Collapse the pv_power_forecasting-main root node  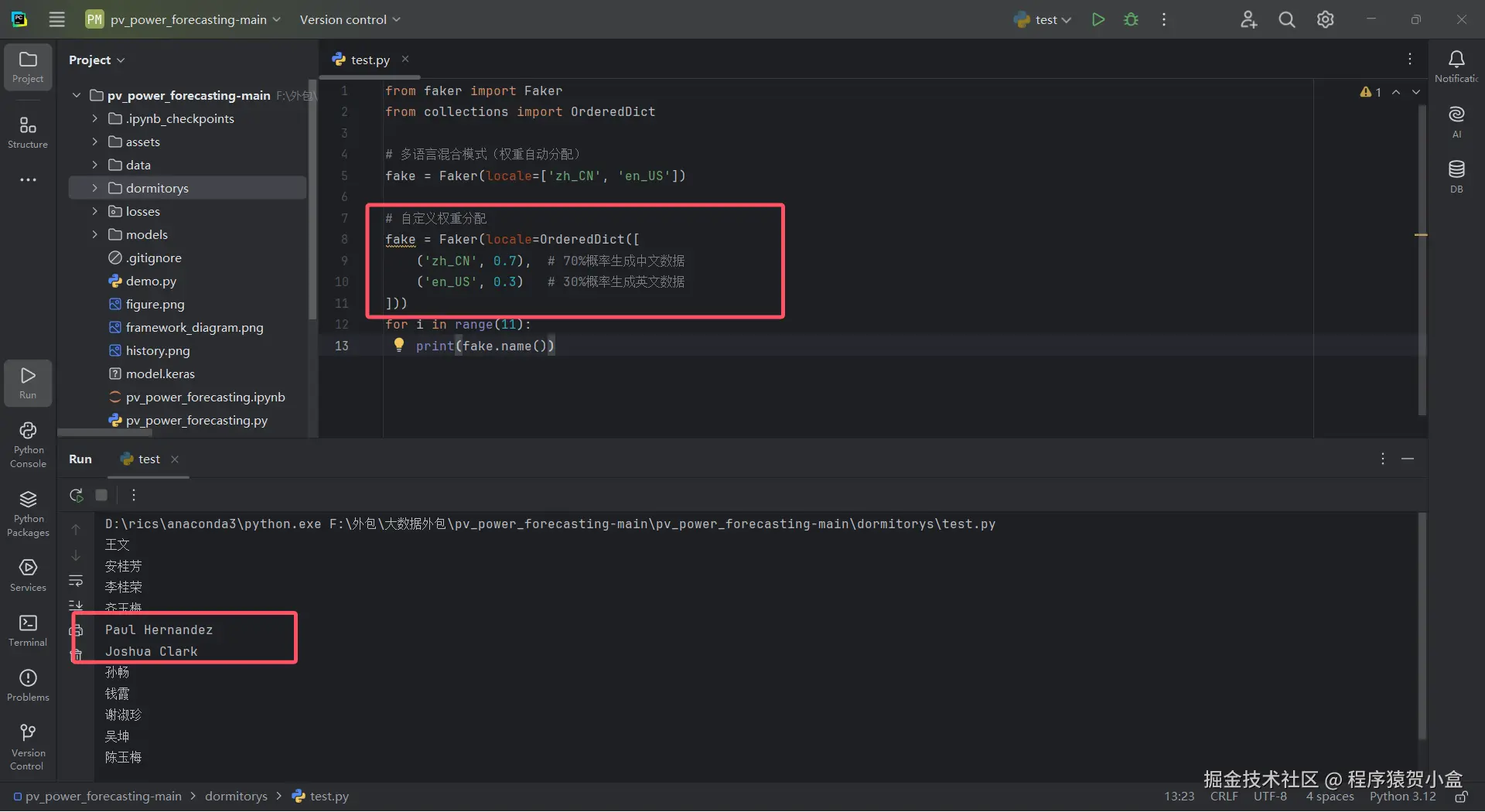[76, 95]
